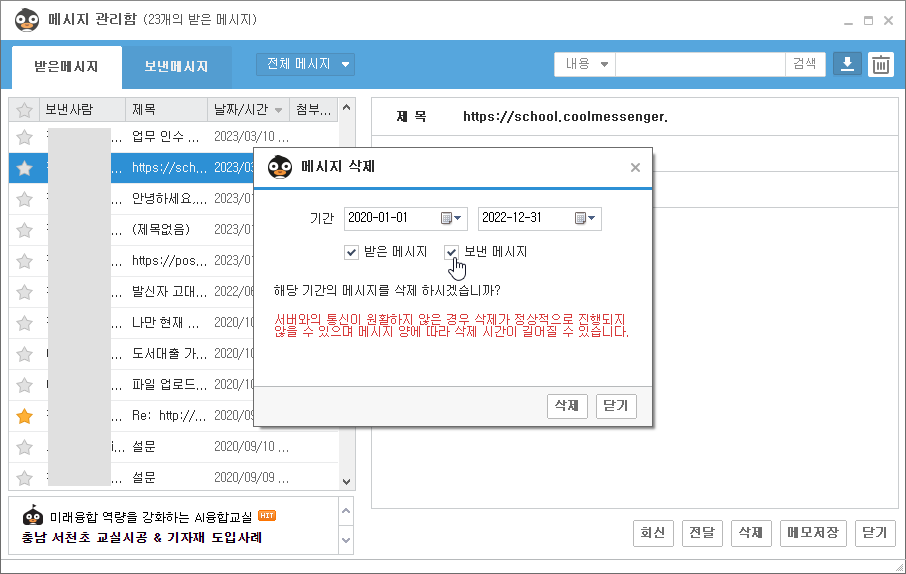Click the gold star on Re: http message
906x574 pixels.
[x=25, y=415]
